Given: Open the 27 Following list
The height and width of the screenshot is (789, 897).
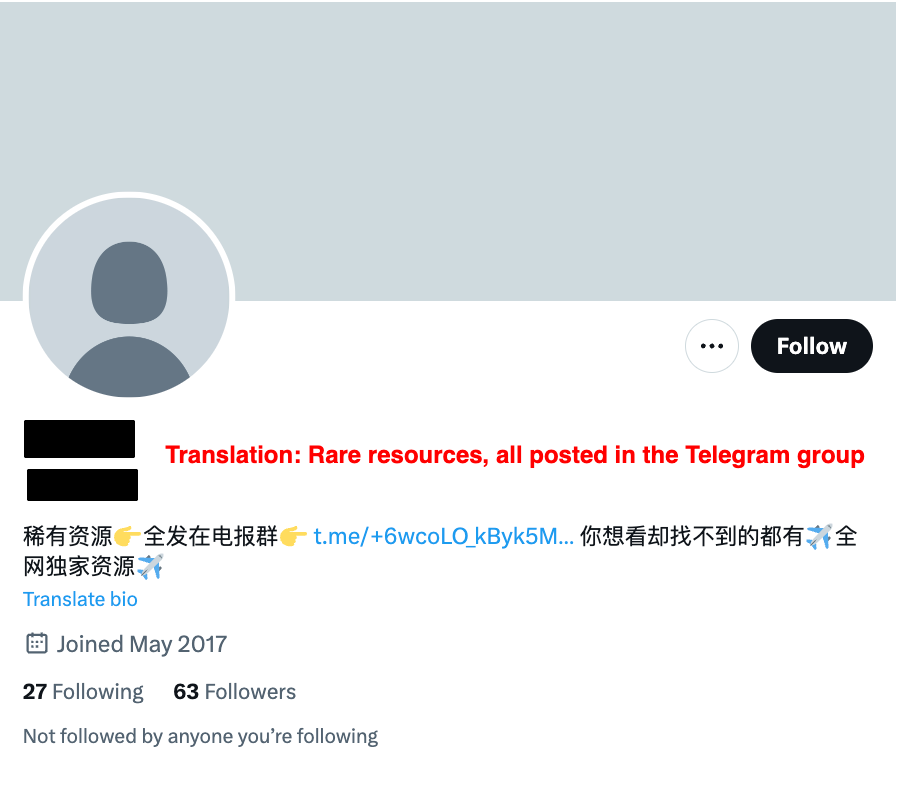Looking at the screenshot, I should pyautogui.click(x=83, y=692).
